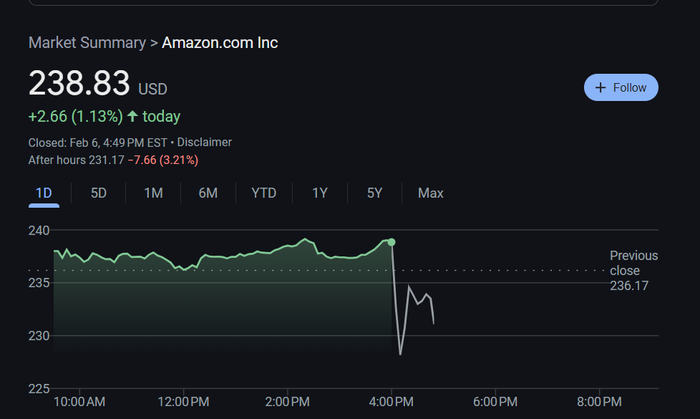
Task: Switch to the 5Y chart tab
Action: (x=375, y=193)
